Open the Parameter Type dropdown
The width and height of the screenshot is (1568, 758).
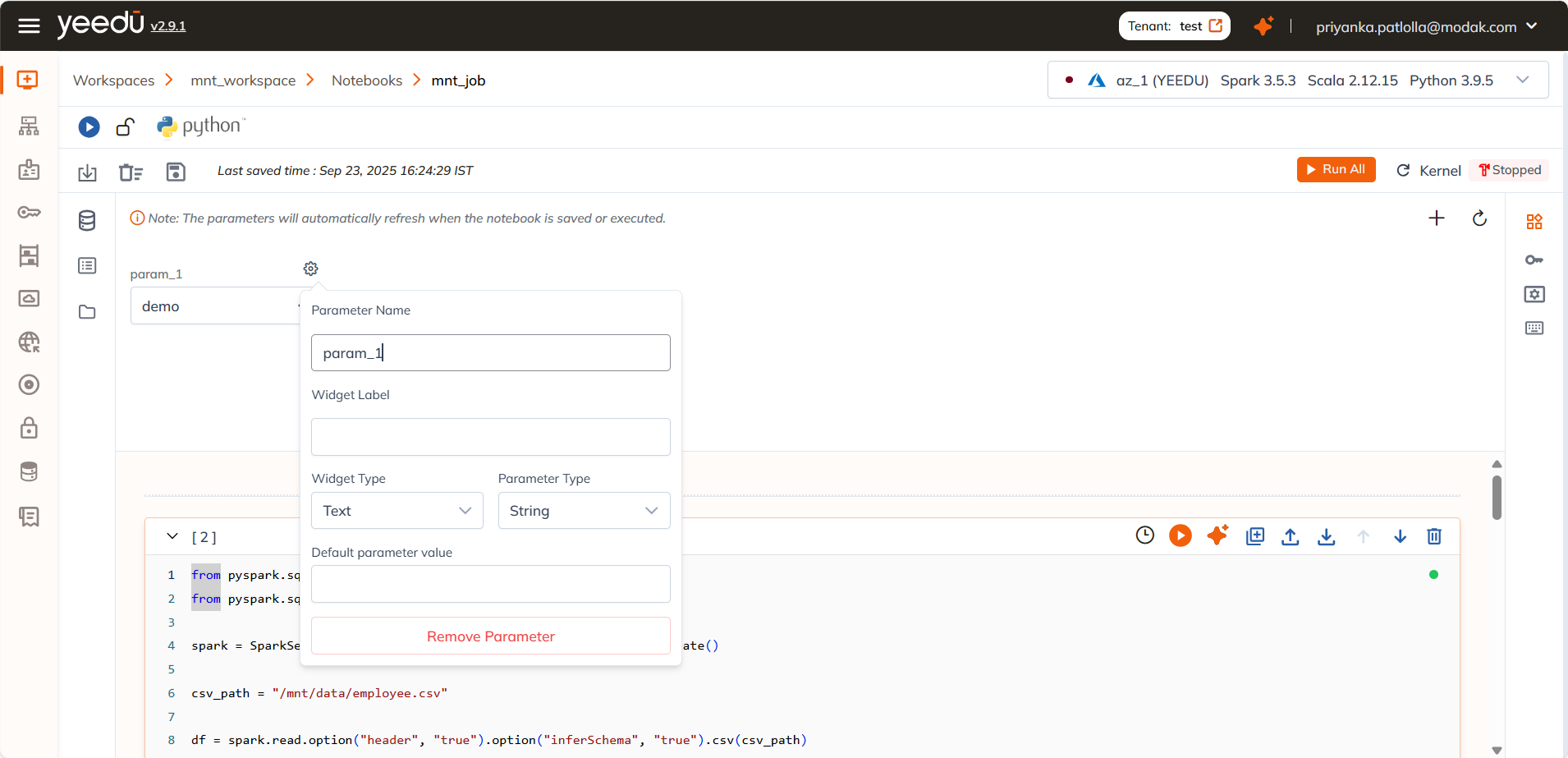(x=584, y=511)
